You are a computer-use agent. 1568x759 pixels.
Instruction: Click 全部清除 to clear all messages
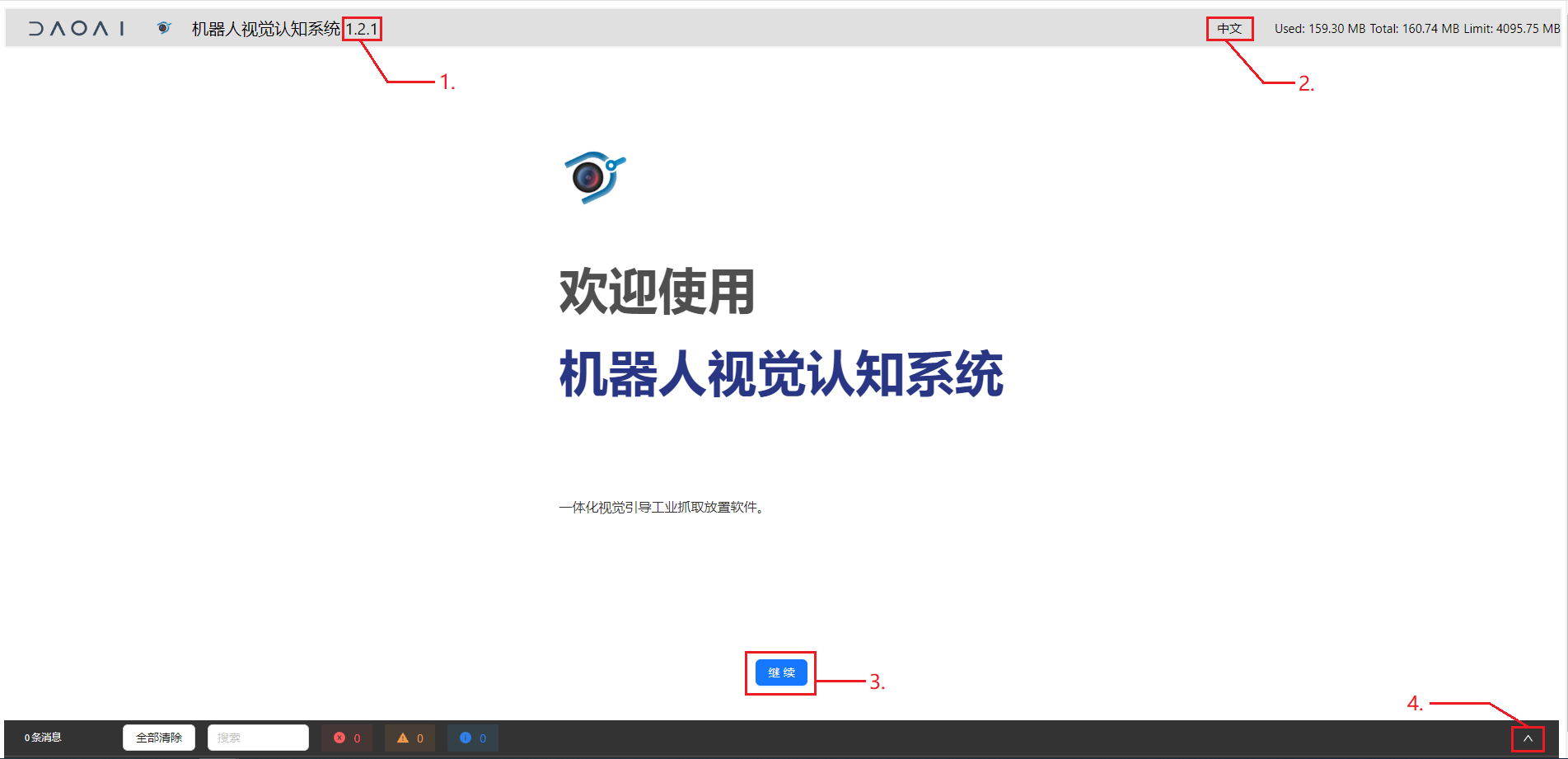coord(159,738)
